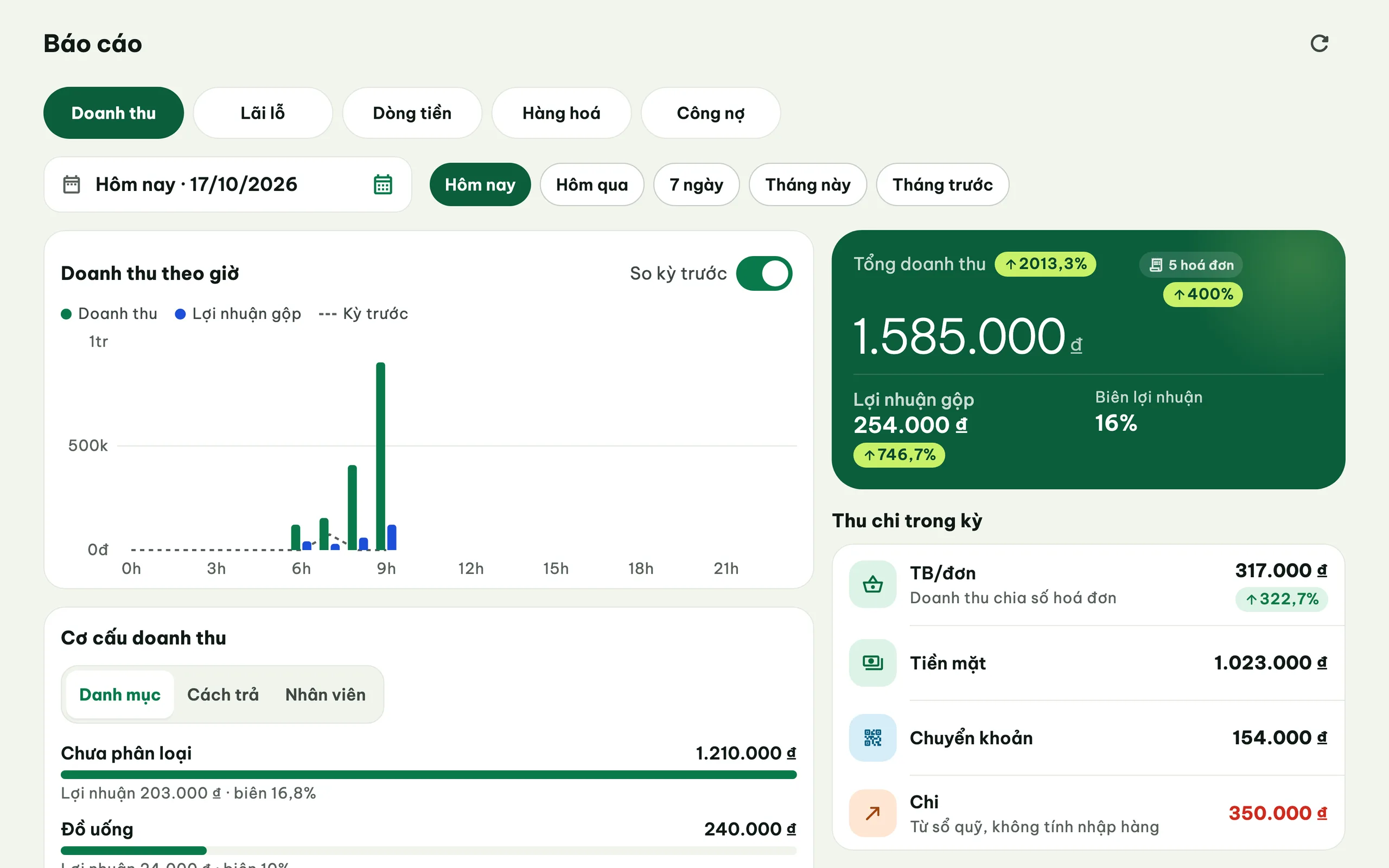Screen dimensions: 1389x868
Task: Click the red 350.000 đ Chi amount
Action: (x=1278, y=813)
